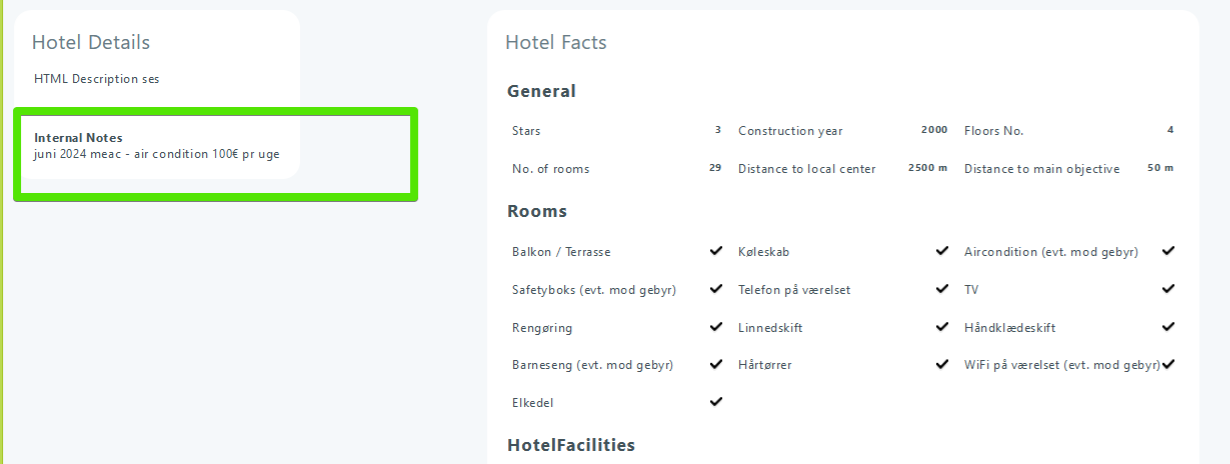The width and height of the screenshot is (1230, 464).
Task: Click the Hårtørrer checkmark icon
Action: tap(942, 365)
